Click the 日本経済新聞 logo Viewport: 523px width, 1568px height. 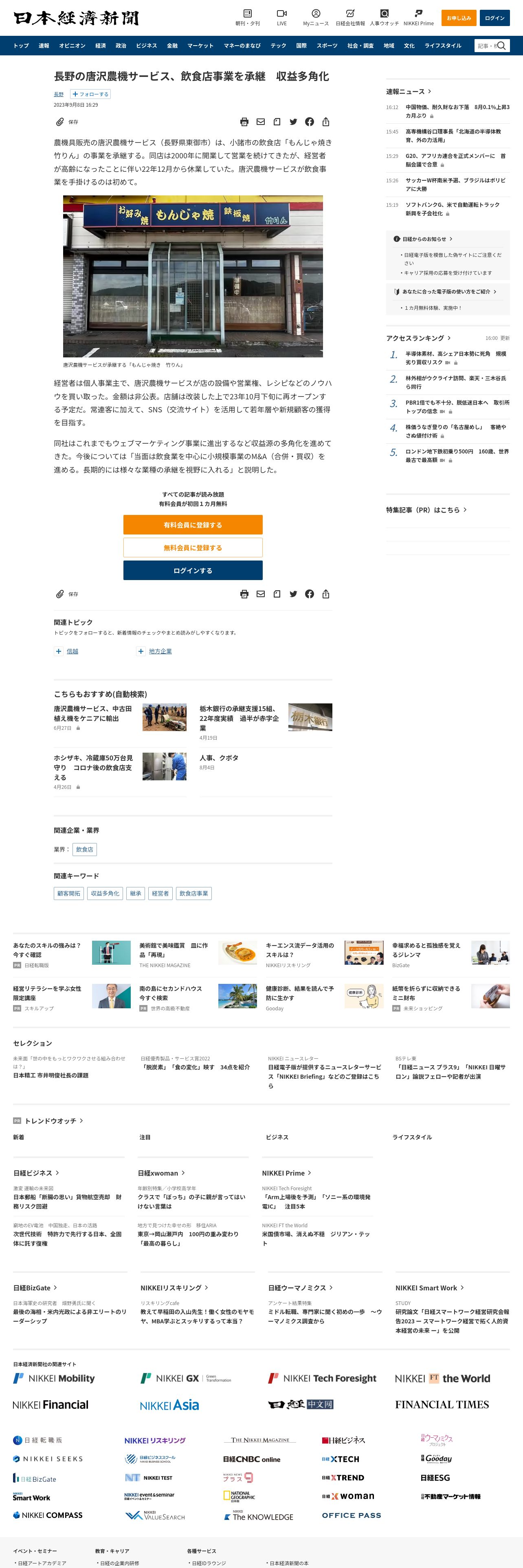point(76,18)
